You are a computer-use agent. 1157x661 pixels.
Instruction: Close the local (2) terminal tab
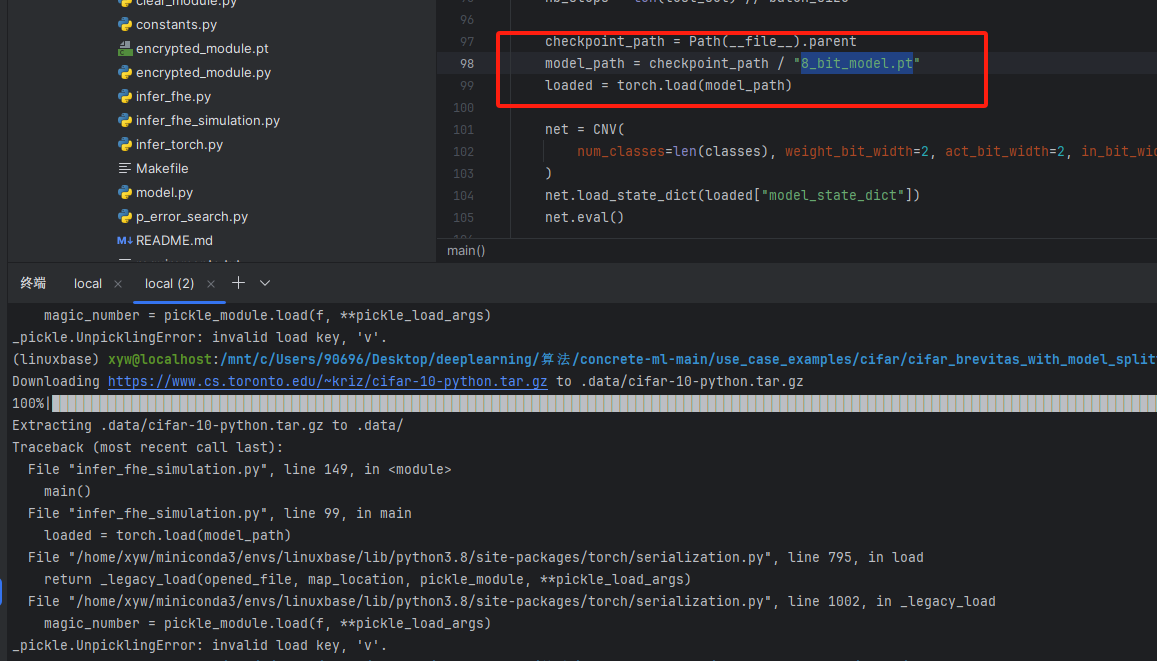pos(211,284)
